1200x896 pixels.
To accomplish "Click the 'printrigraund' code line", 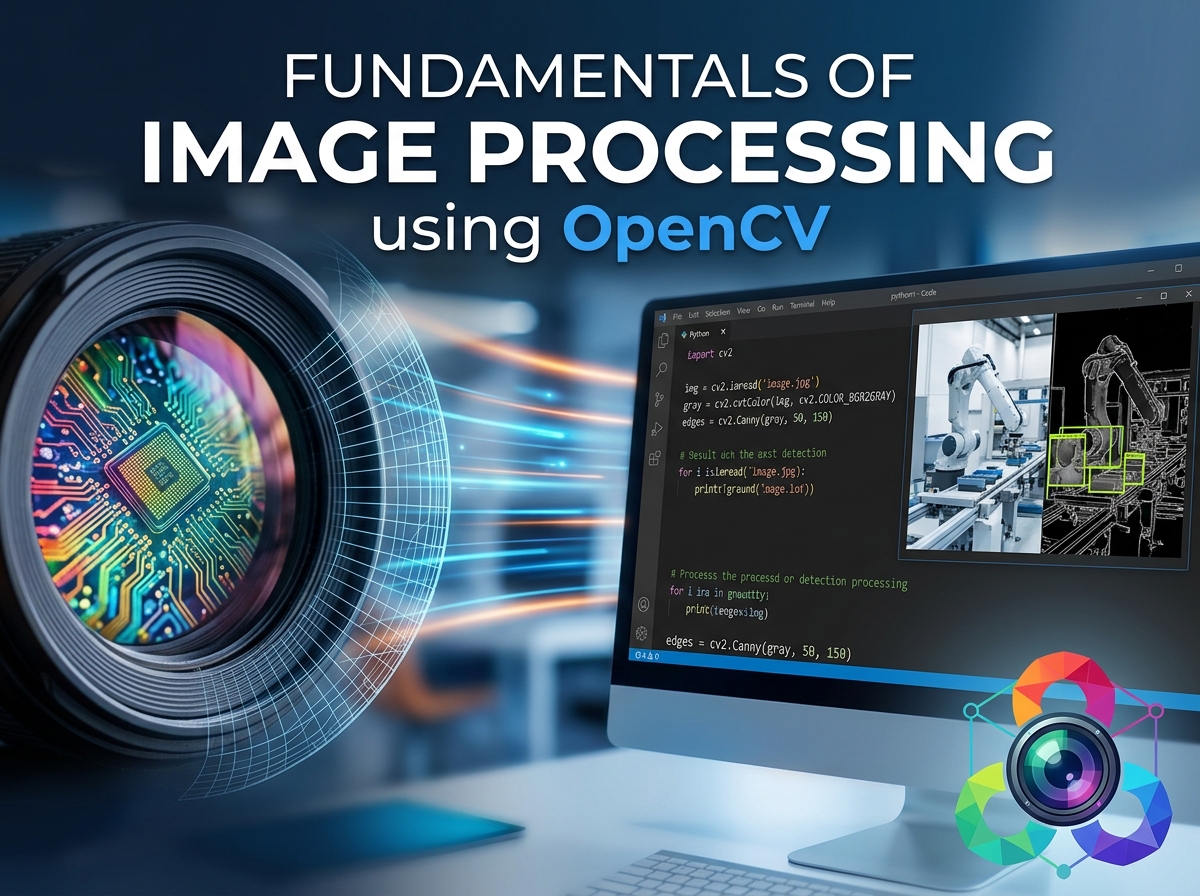I will [x=754, y=489].
